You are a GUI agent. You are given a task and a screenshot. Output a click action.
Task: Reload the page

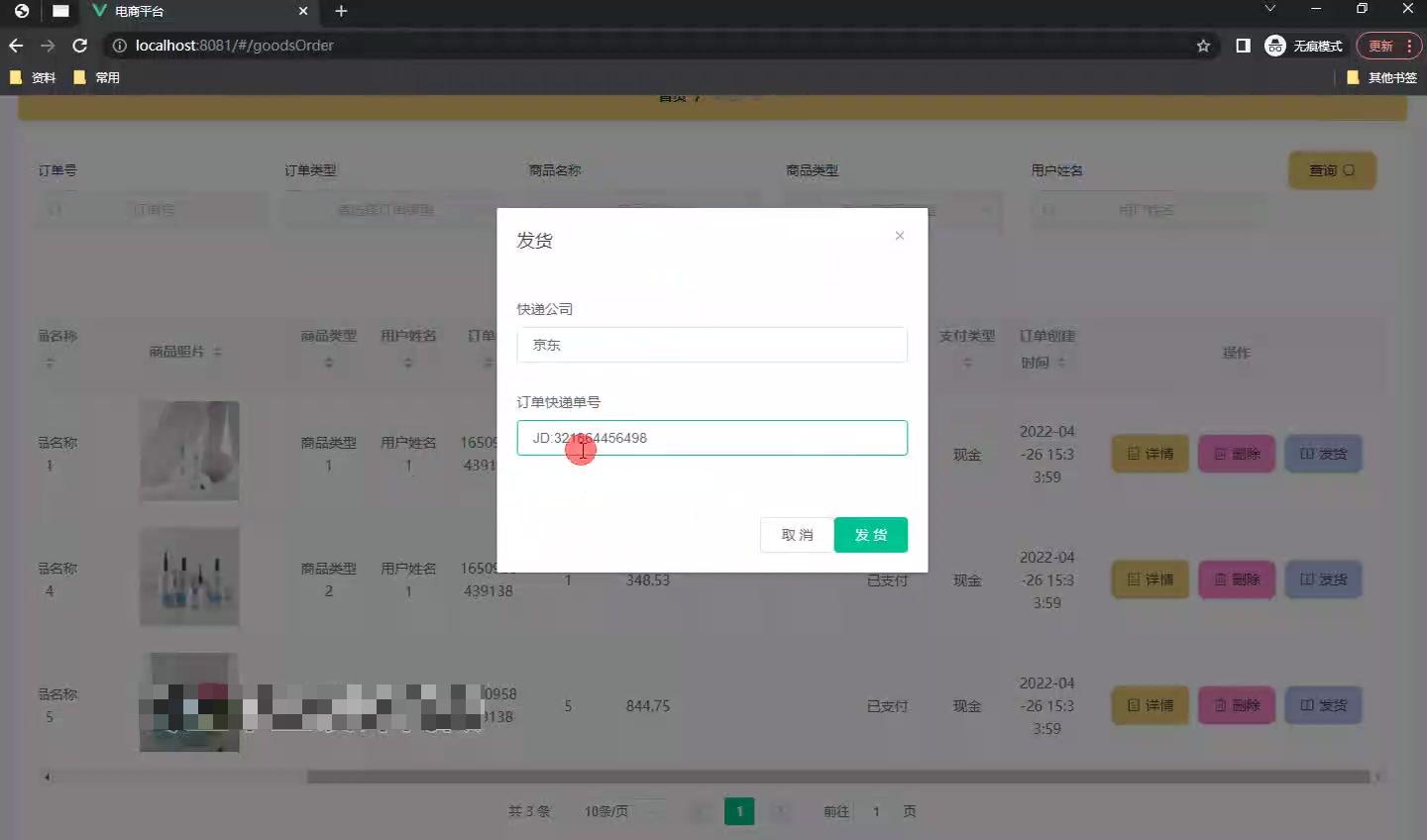click(x=80, y=46)
